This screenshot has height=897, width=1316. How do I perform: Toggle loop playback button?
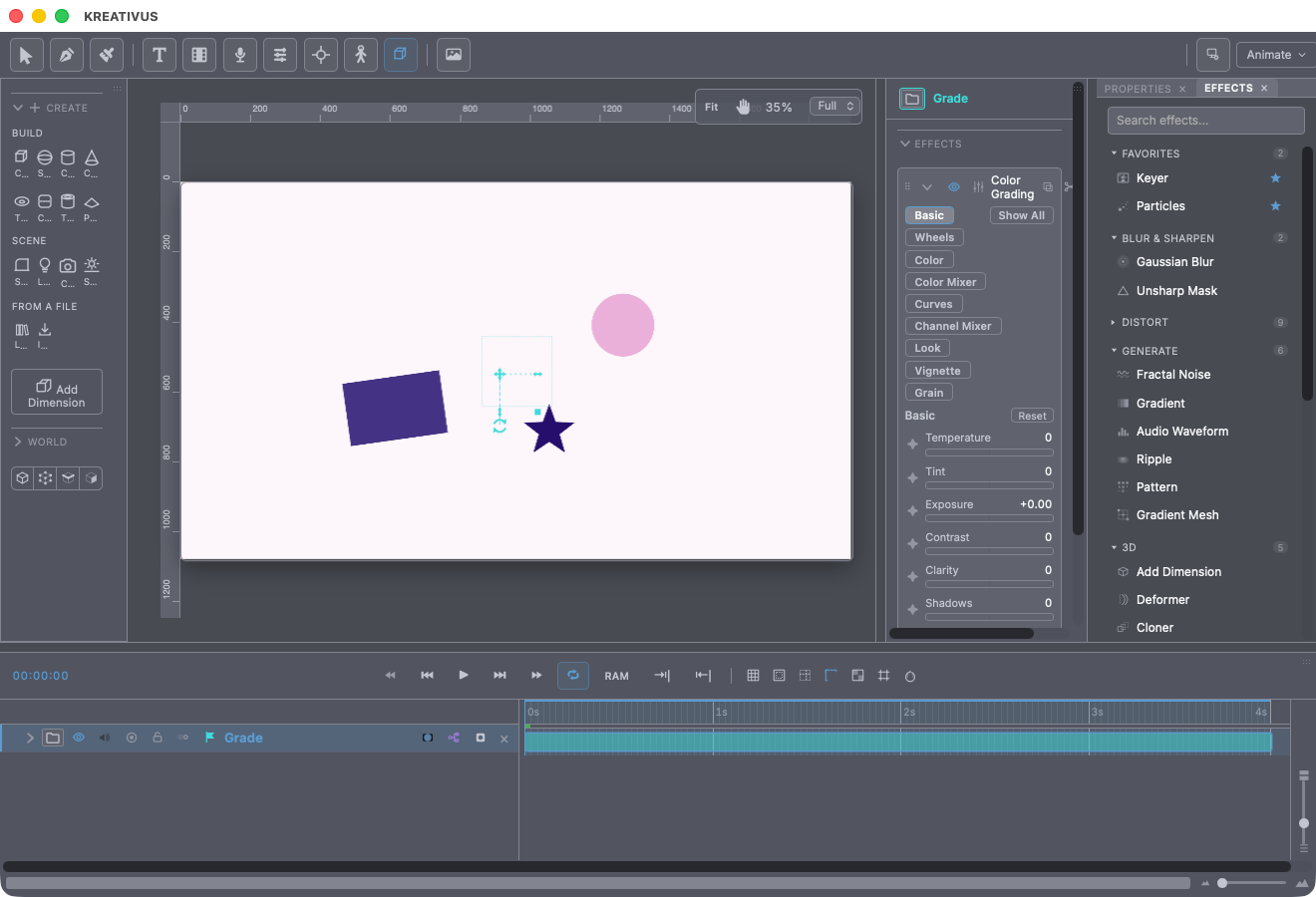[x=573, y=675]
